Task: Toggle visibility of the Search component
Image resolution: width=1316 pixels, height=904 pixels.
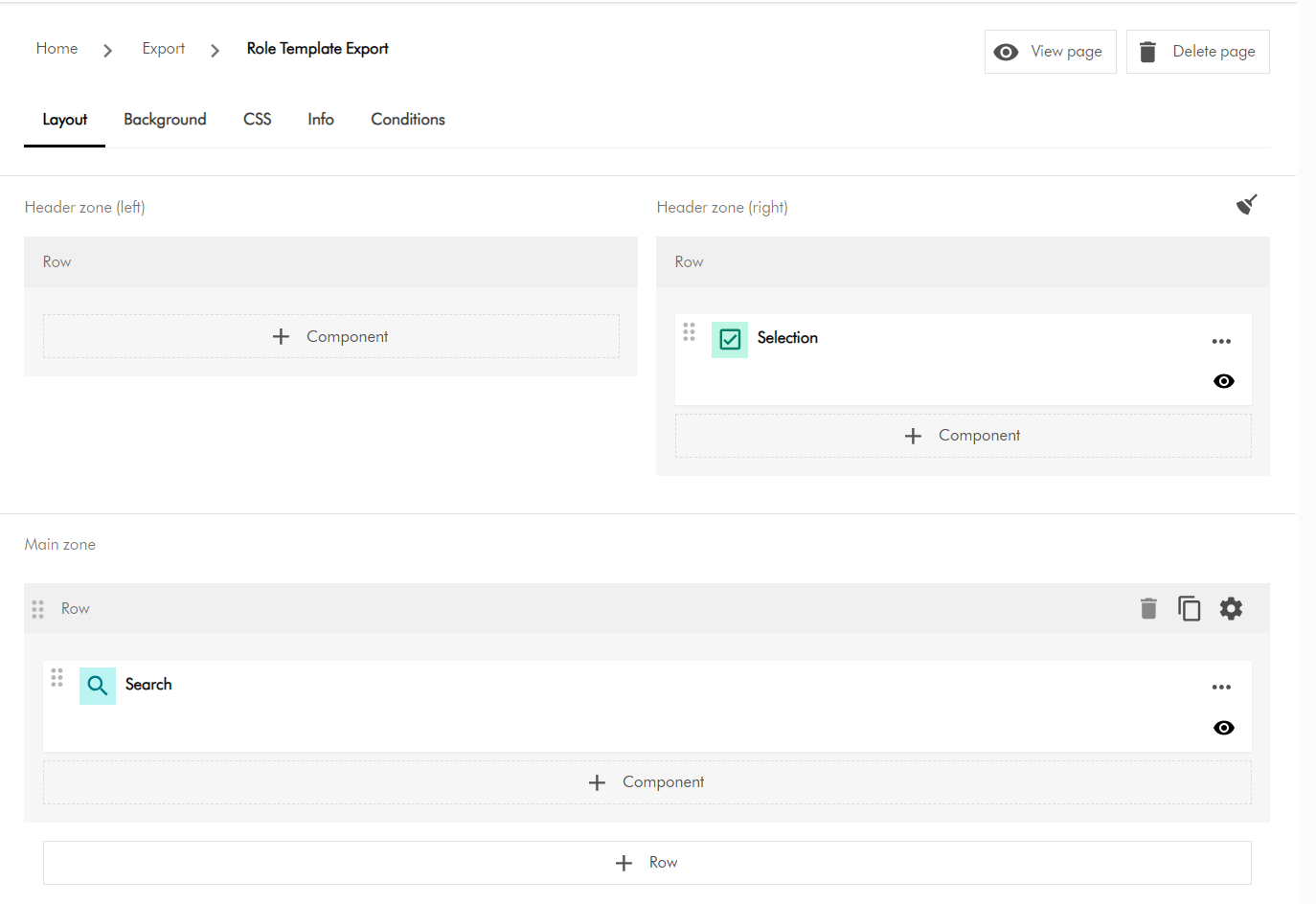Action: pos(1223,728)
